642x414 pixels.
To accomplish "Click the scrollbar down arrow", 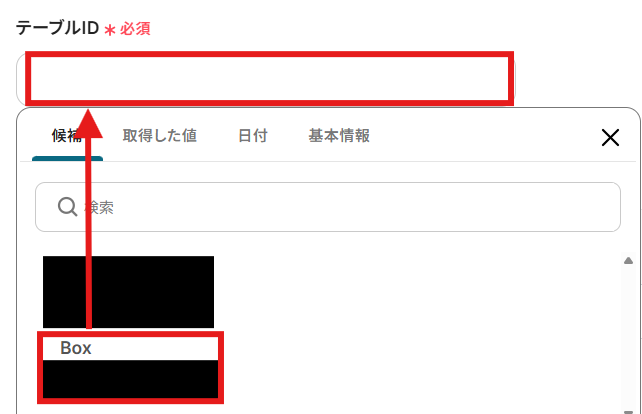I will [628, 411].
